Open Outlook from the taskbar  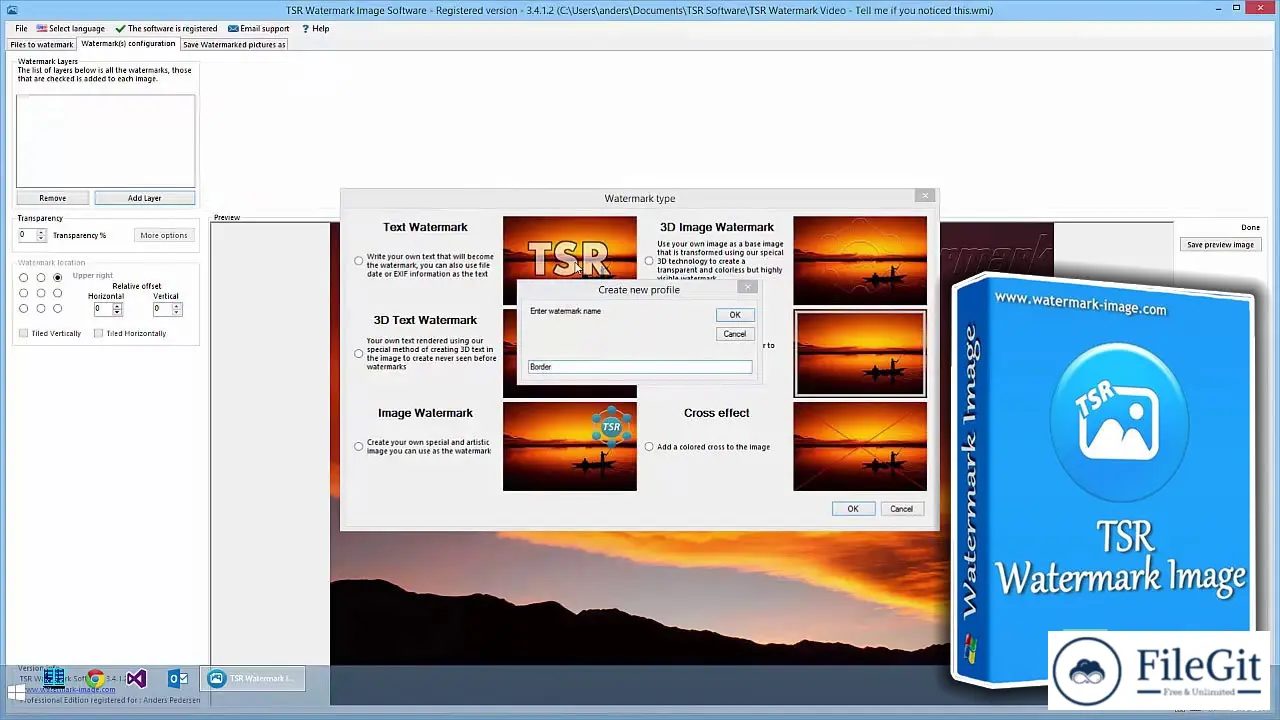click(x=177, y=679)
